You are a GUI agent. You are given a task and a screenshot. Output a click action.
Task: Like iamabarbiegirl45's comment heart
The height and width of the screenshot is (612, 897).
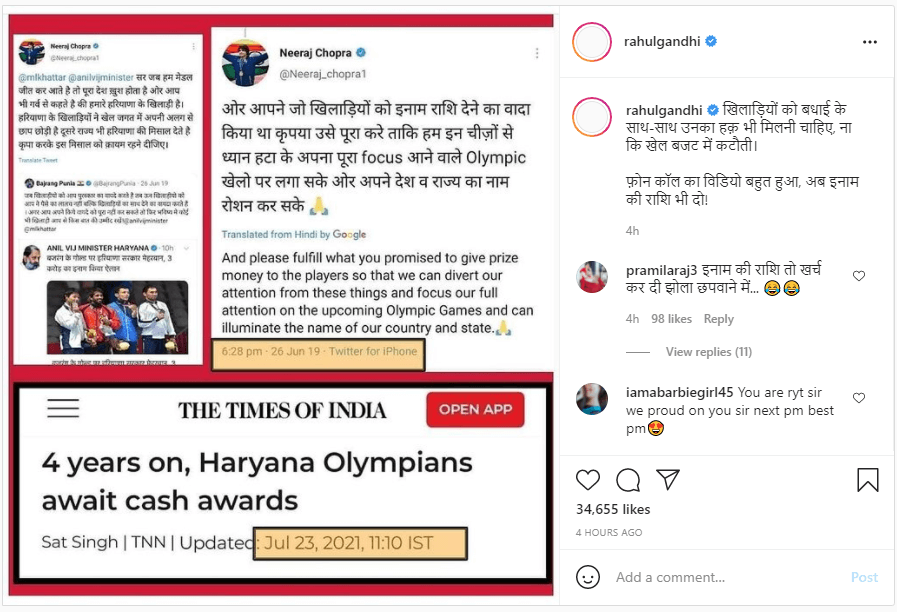859,398
